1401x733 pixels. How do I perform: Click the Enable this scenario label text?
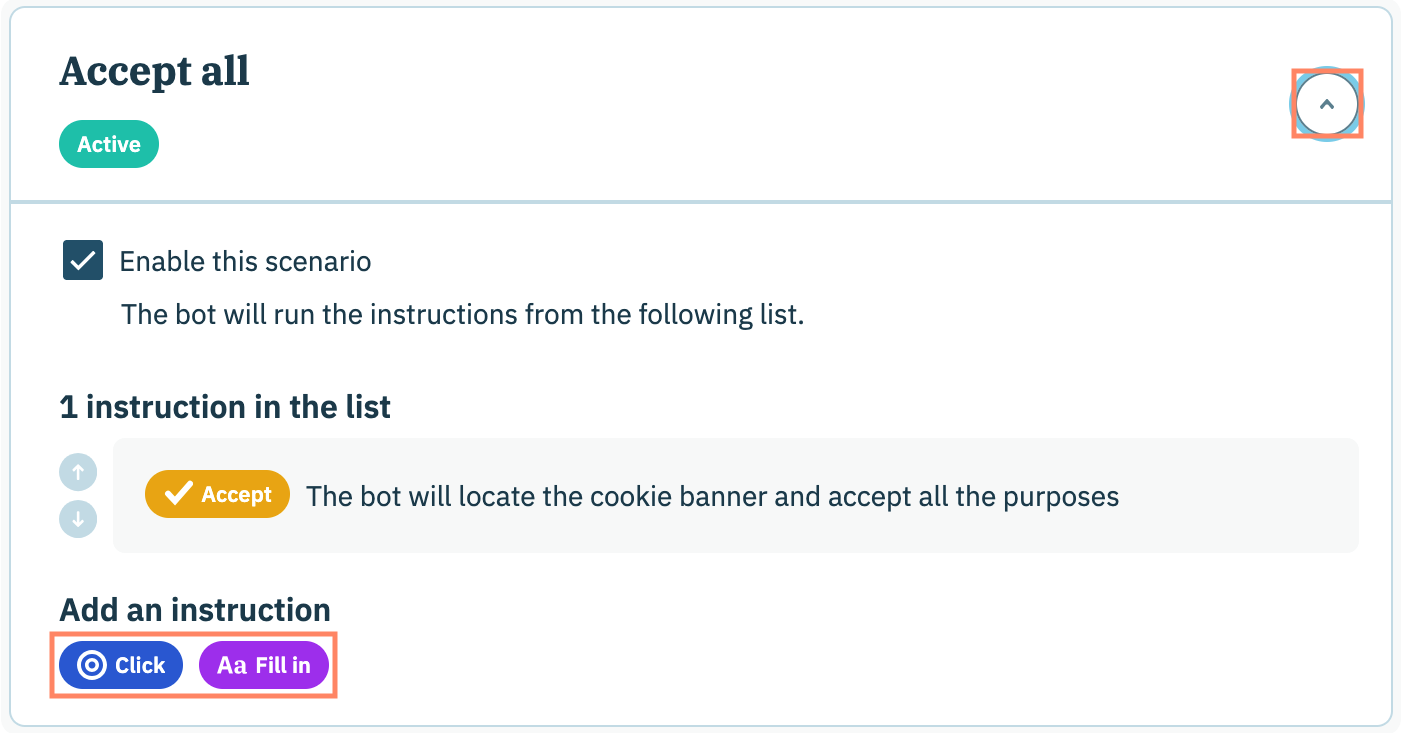tap(245, 262)
